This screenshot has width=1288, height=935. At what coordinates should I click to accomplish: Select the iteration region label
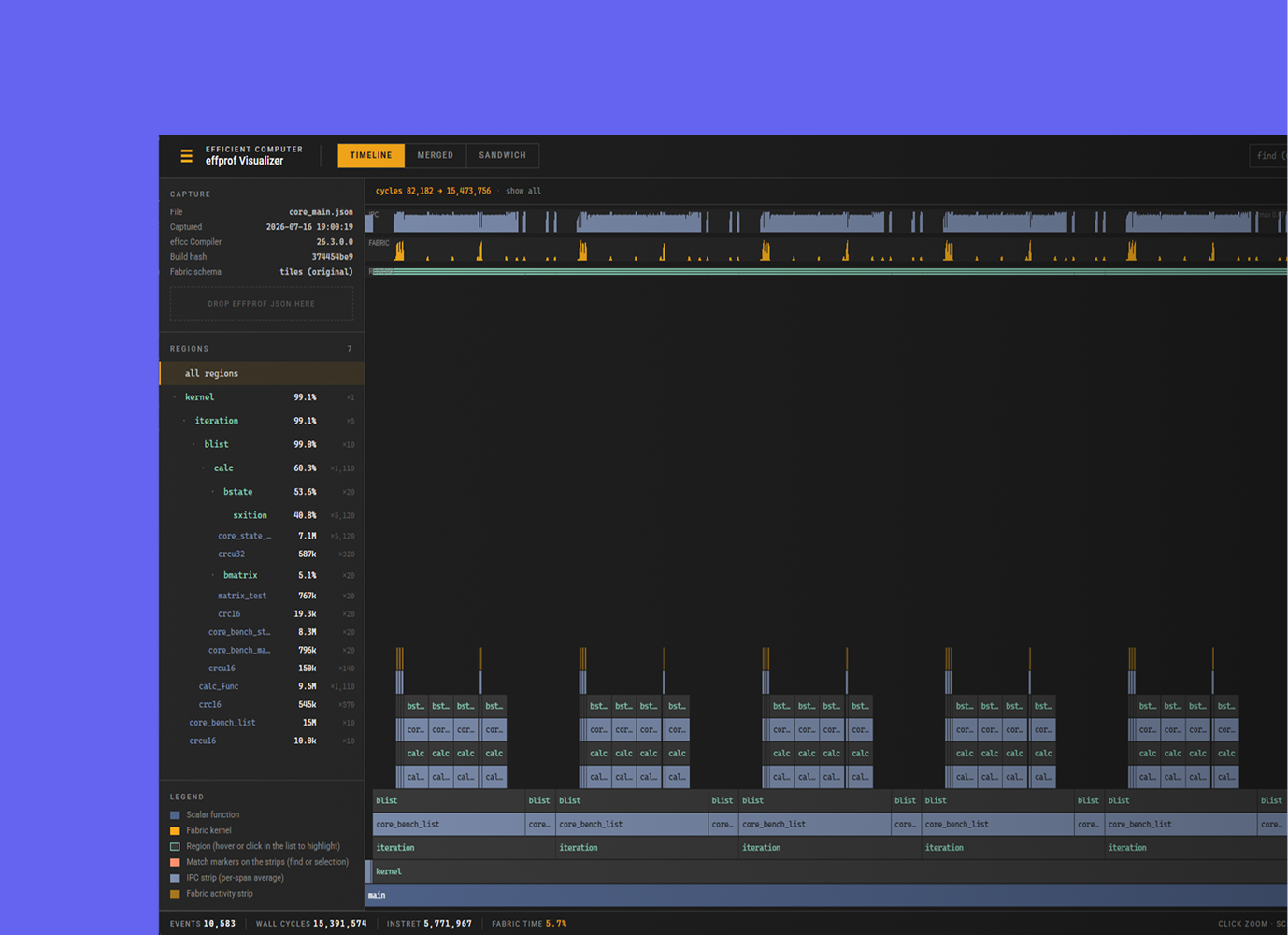click(x=216, y=421)
